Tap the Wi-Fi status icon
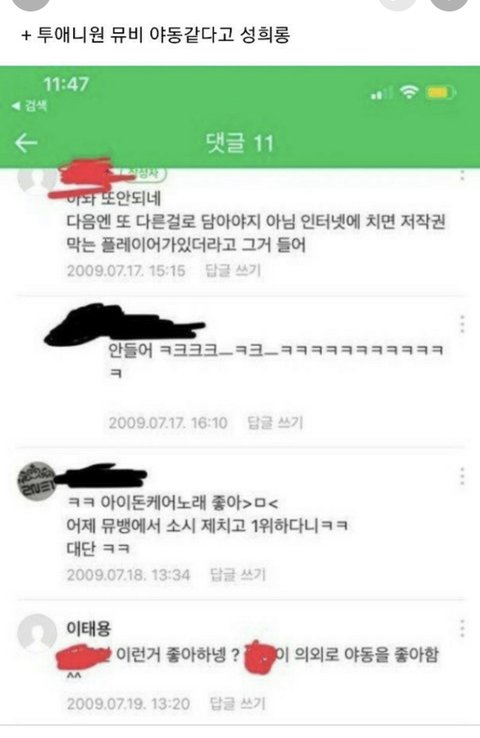The width and height of the screenshot is (480, 738). (x=409, y=92)
